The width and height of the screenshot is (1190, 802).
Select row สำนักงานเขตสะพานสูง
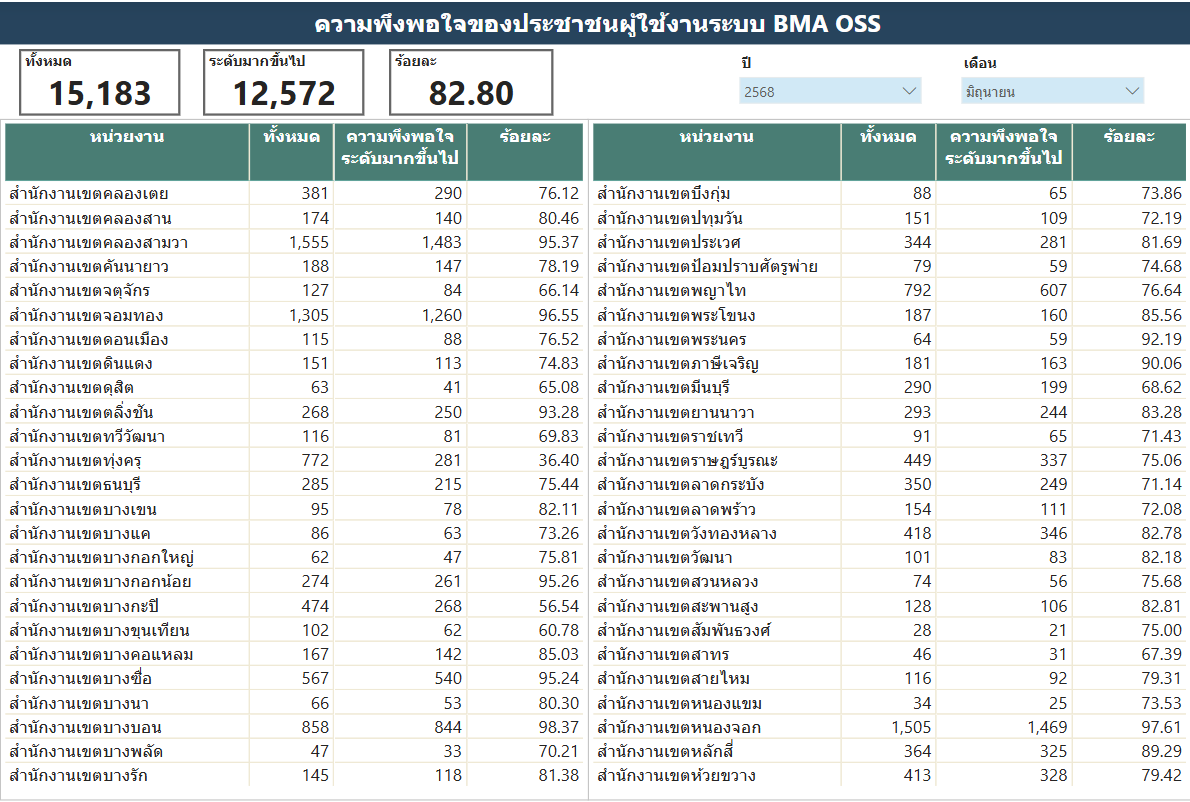889,606
